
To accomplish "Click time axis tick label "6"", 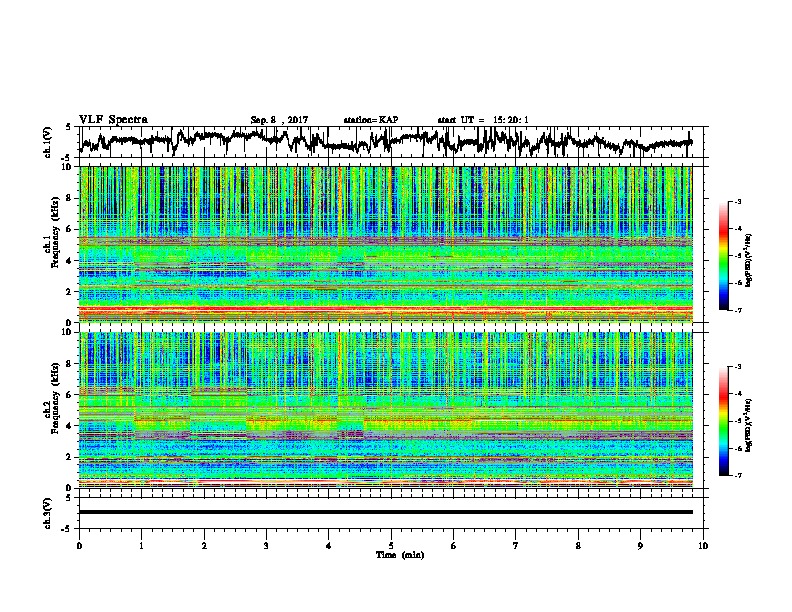I will (454, 546).
